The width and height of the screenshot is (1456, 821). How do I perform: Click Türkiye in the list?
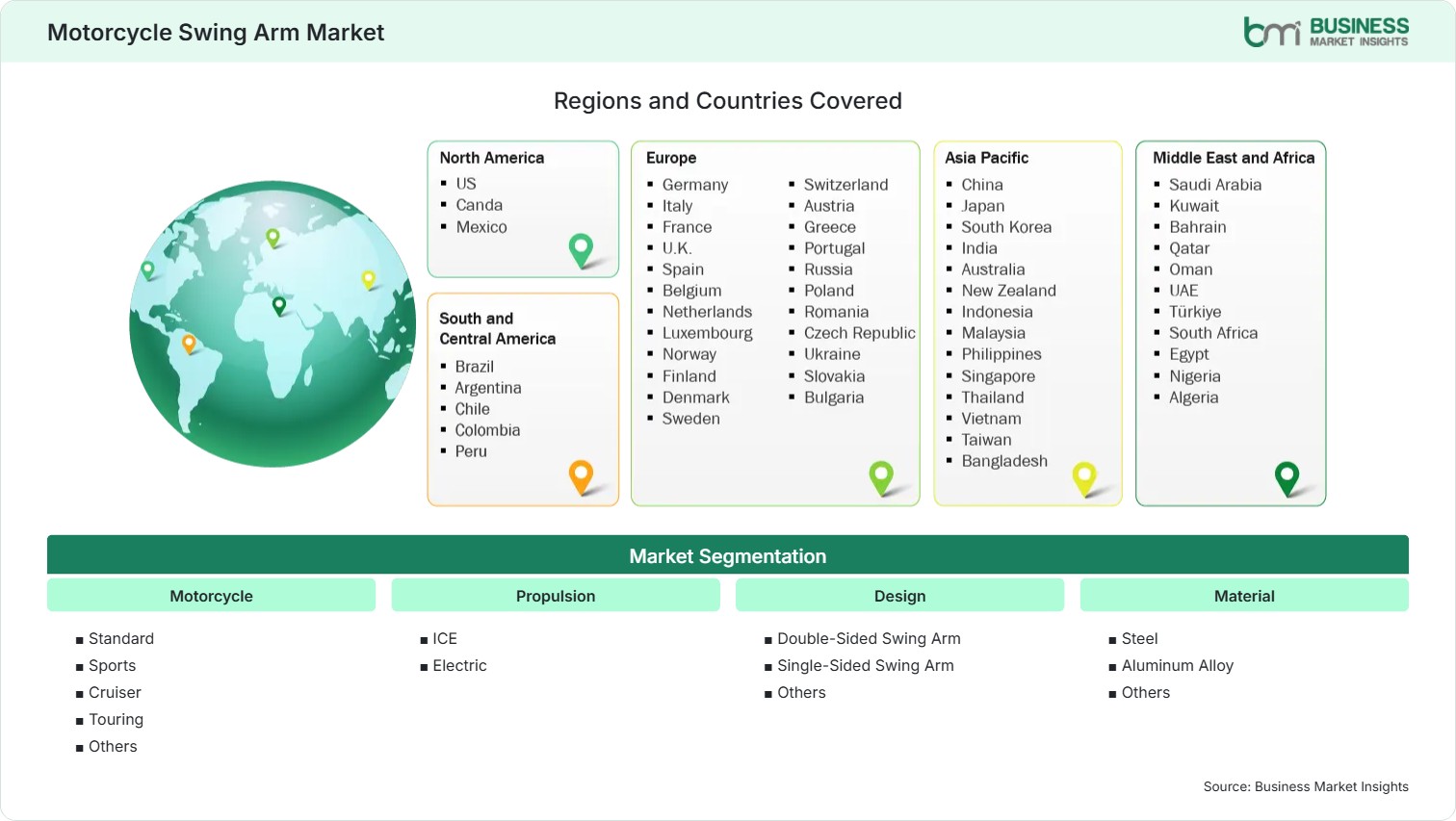[x=1195, y=312]
